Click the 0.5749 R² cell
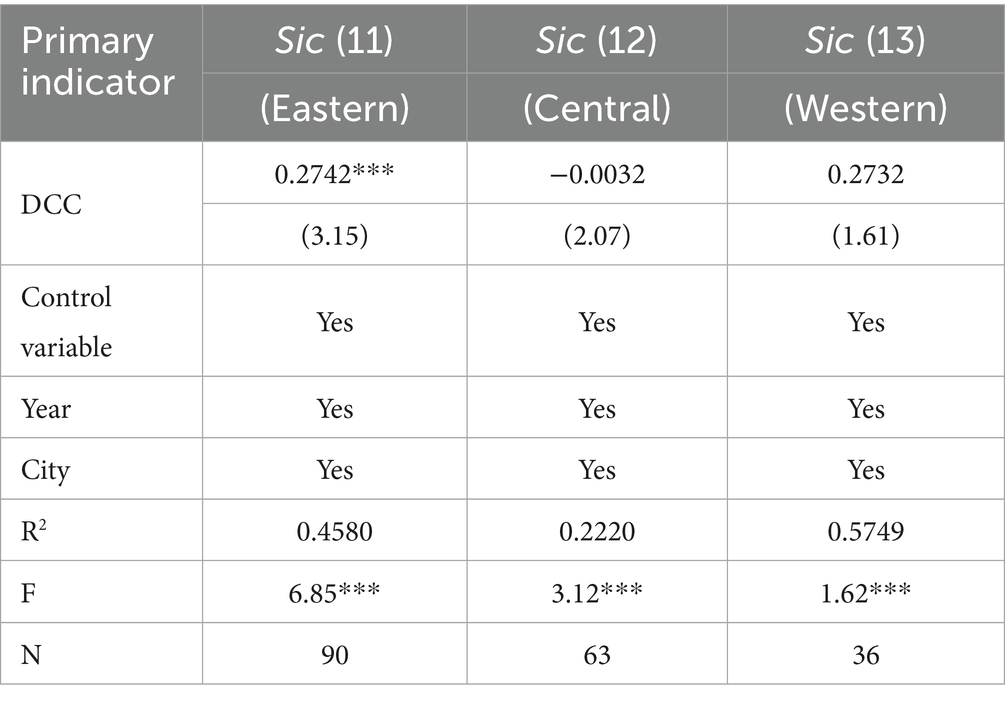Image resolution: width=1005 pixels, height=702 pixels. (865, 531)
